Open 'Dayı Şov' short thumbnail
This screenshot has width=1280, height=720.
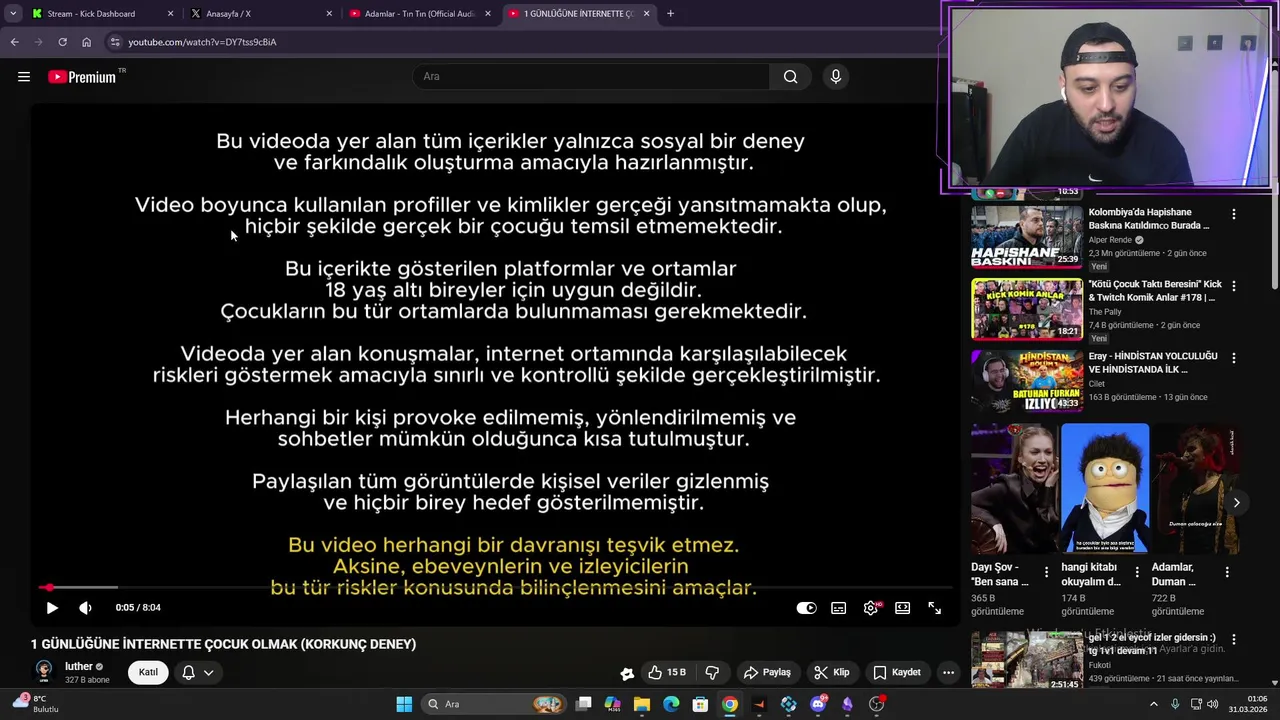(1014, 488)
